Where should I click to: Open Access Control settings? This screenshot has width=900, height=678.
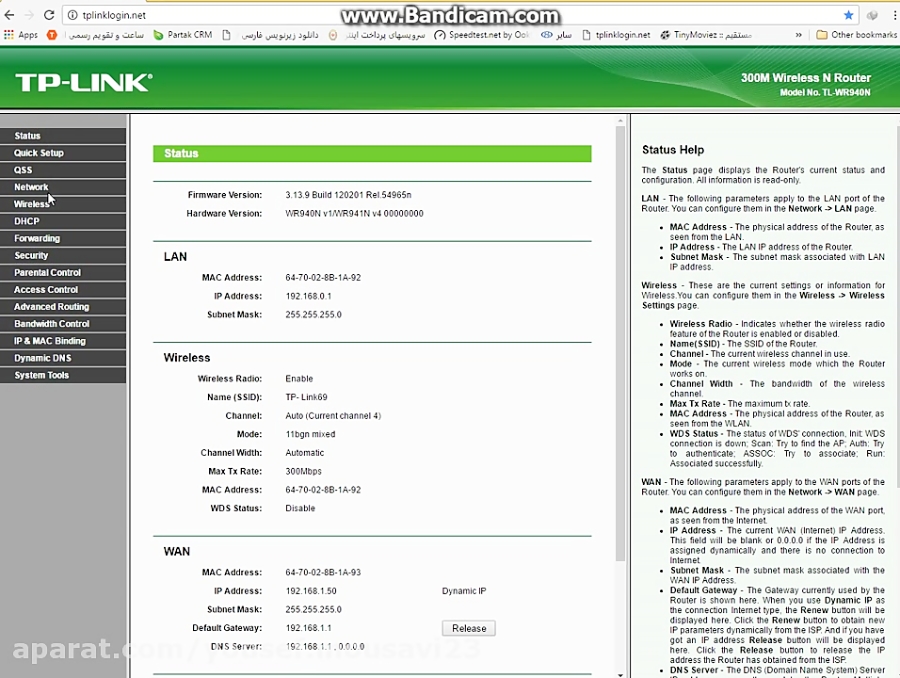coord(63,290)
